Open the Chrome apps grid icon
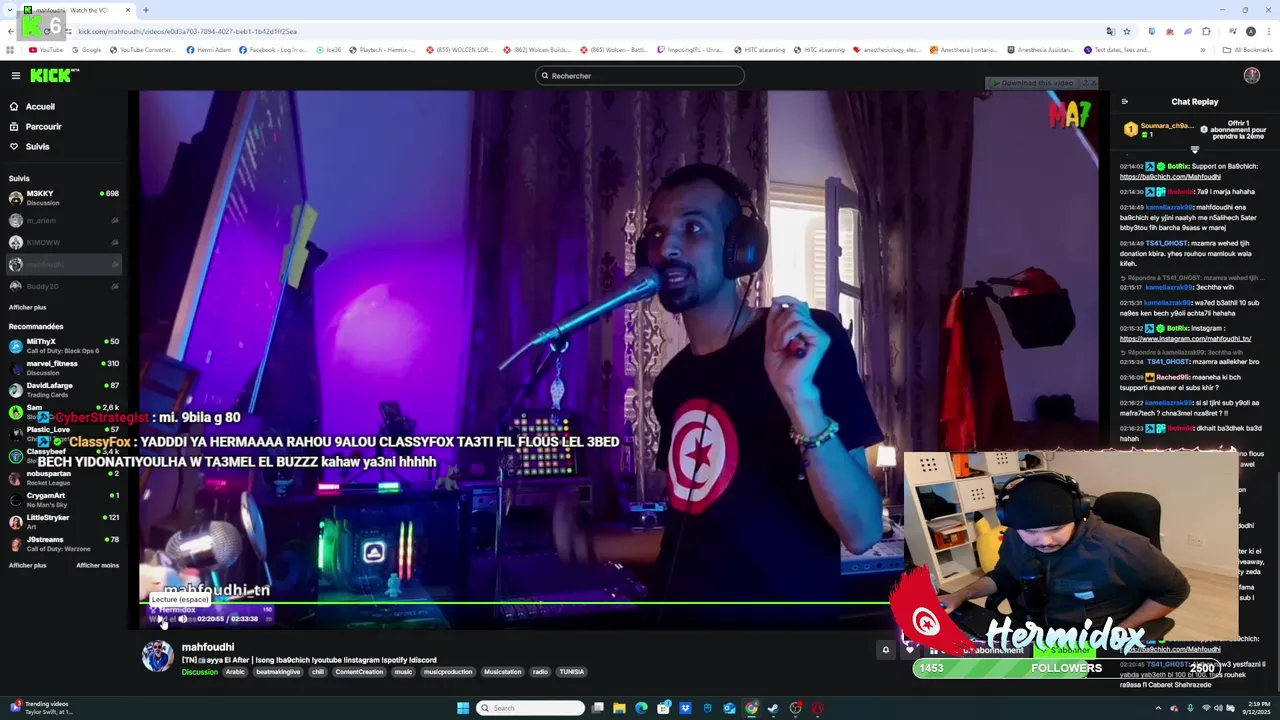 [10, 50]
